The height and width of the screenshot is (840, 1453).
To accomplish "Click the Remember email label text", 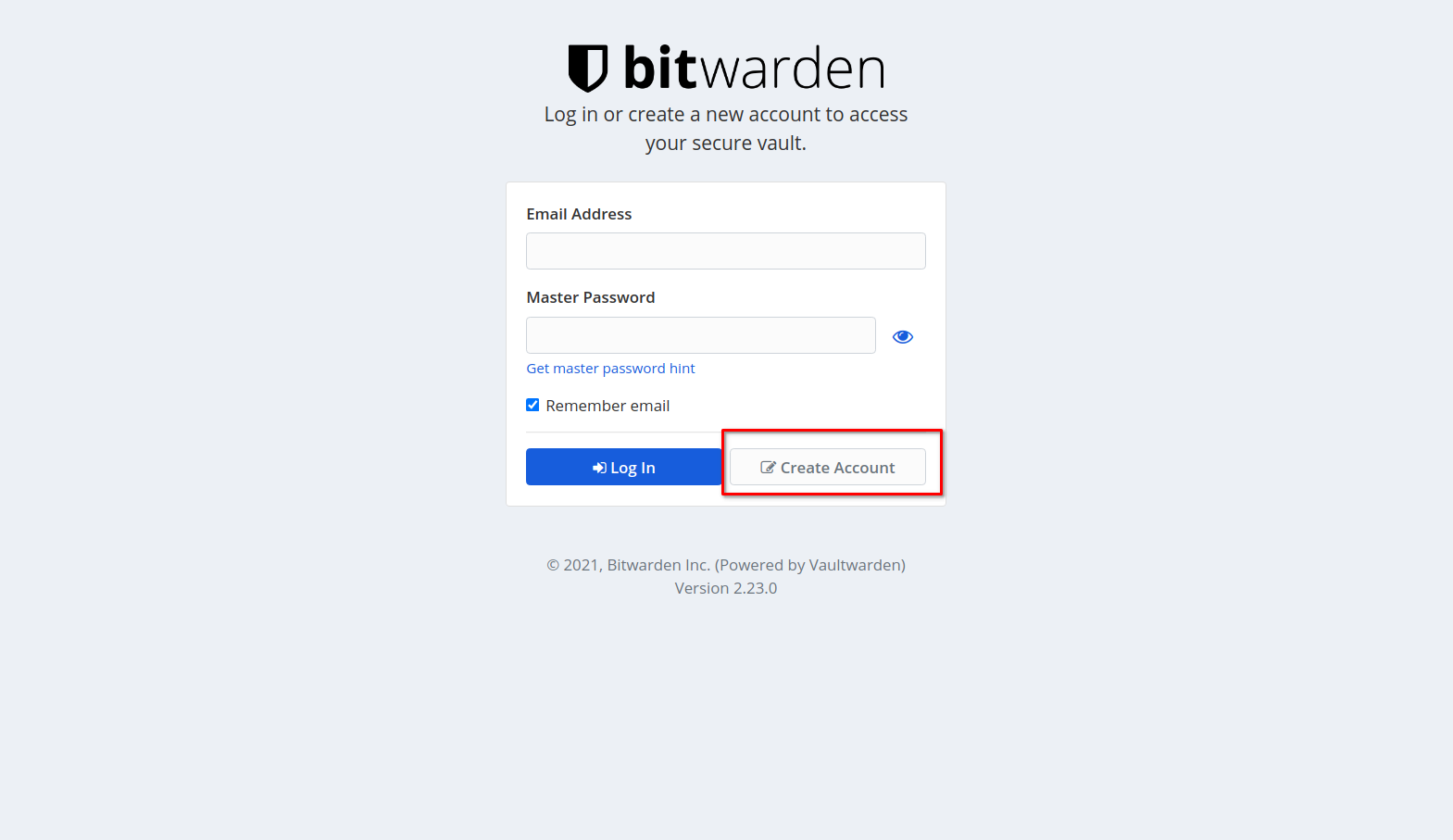I will point(608,406).
